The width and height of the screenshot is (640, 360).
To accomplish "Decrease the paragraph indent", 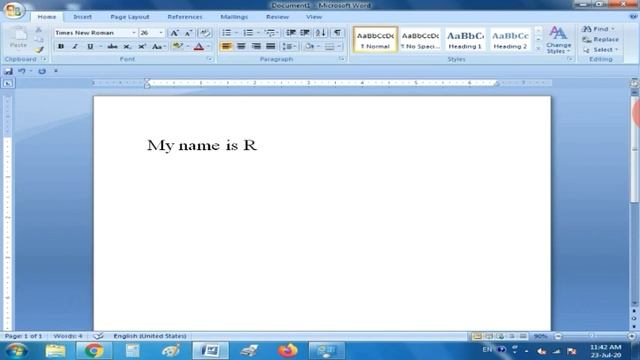I will (291, 33).
